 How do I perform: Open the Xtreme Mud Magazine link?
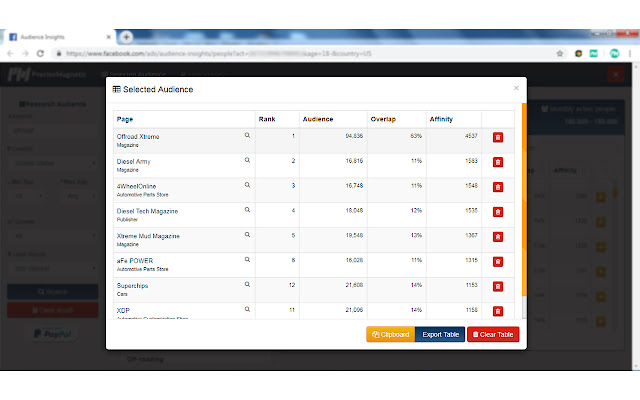point(148,235)
